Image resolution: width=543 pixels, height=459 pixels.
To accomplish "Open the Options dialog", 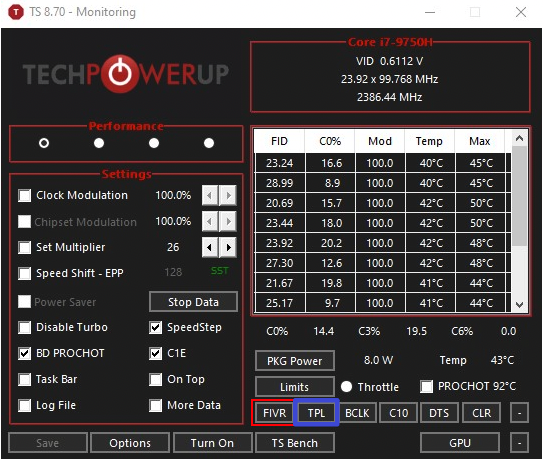I will [130, 443].
